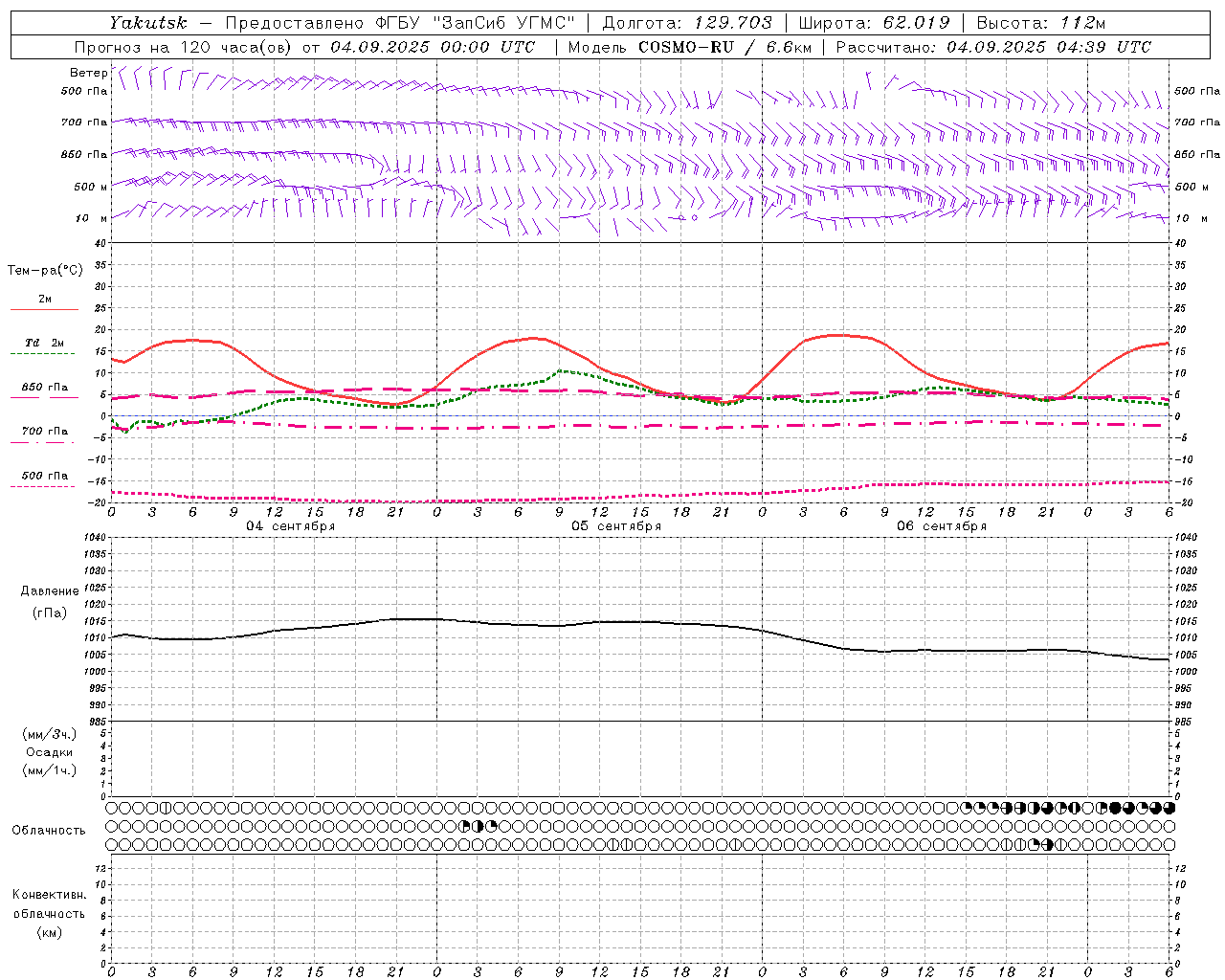Select the Модель COSMO-RU / 6.6км label
The width and height of the screenshot is (1225, 980).
point(690,47)
